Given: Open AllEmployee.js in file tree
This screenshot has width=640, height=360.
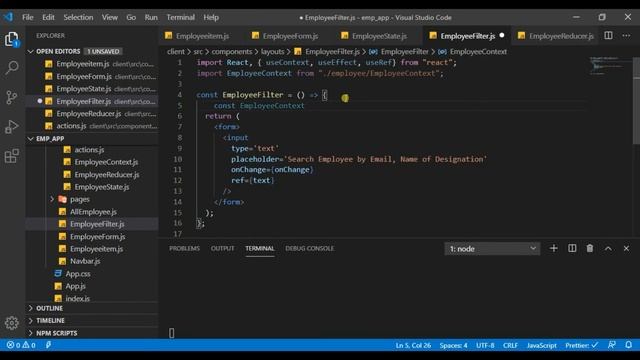Looking at the screenshot, I should [93, 212].
